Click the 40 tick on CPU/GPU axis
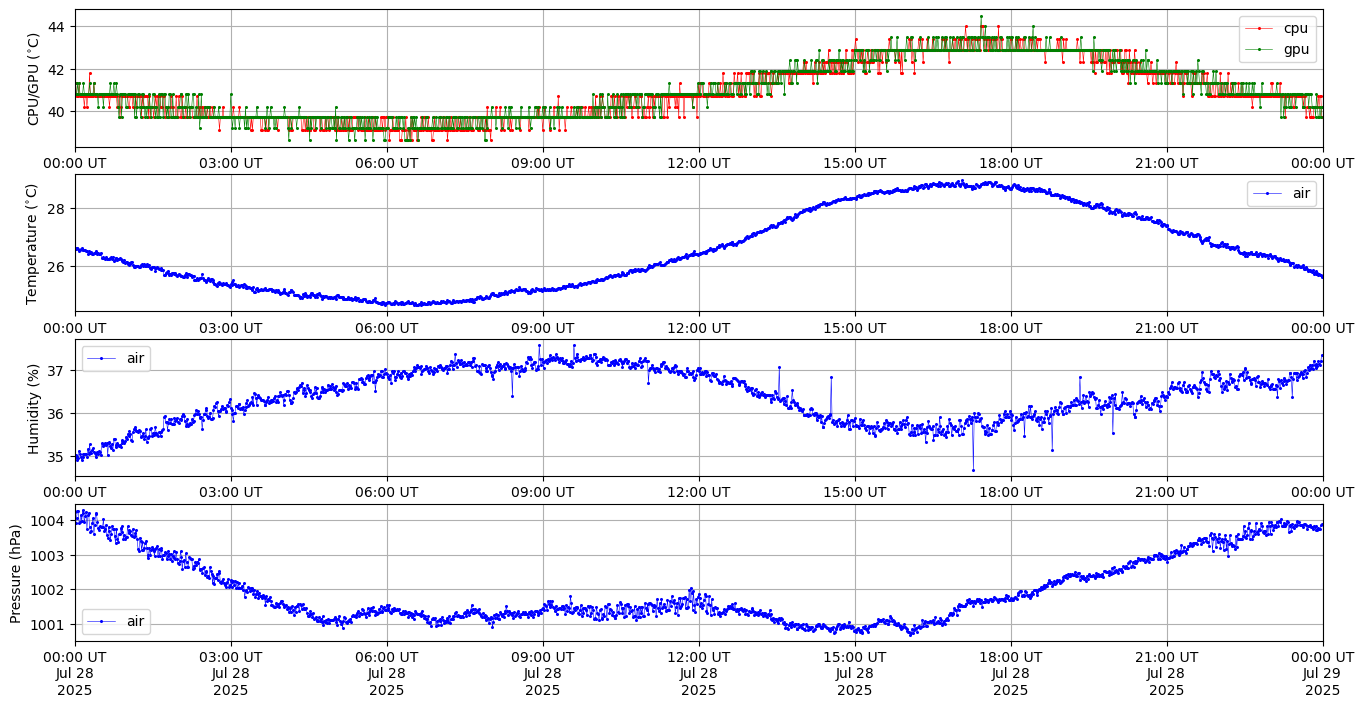This screenshot has width=1364, height=707. pos(58,112)
